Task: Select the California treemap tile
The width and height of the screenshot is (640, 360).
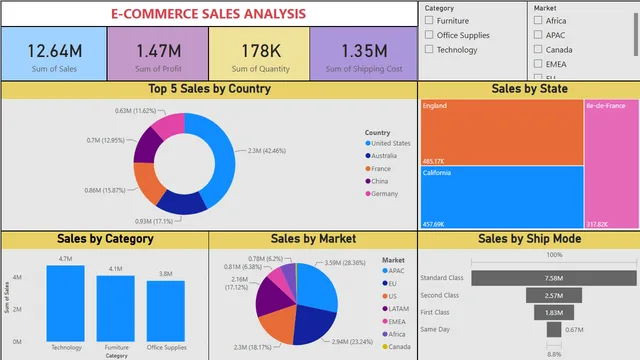Action: [x=502, y=197]
